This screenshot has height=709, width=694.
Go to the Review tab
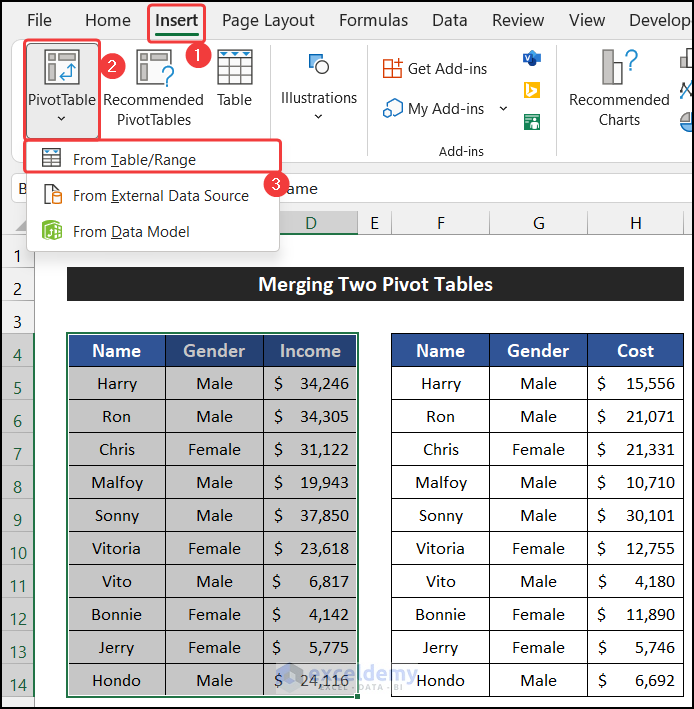click(518, 20)
